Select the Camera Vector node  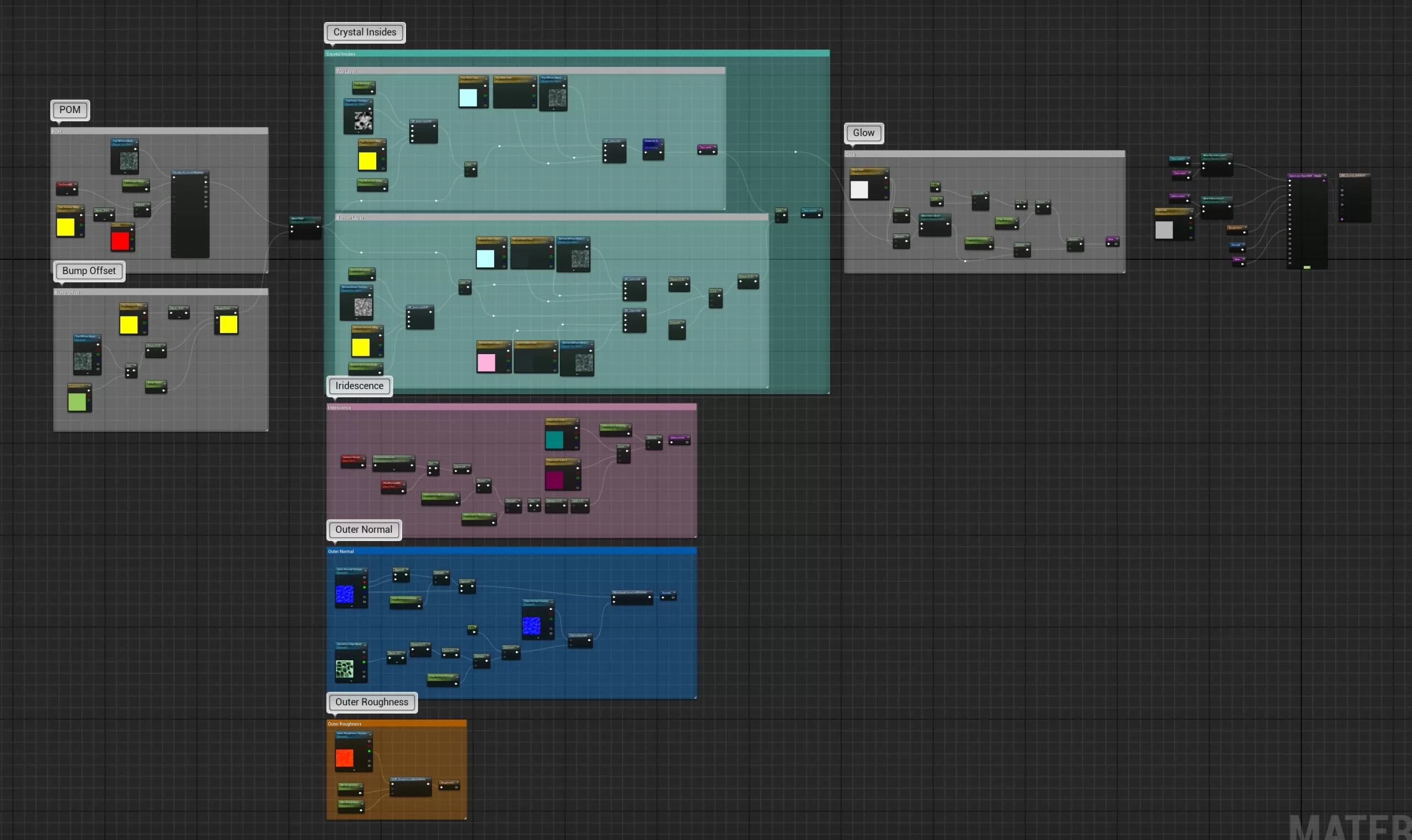[353, 461]
